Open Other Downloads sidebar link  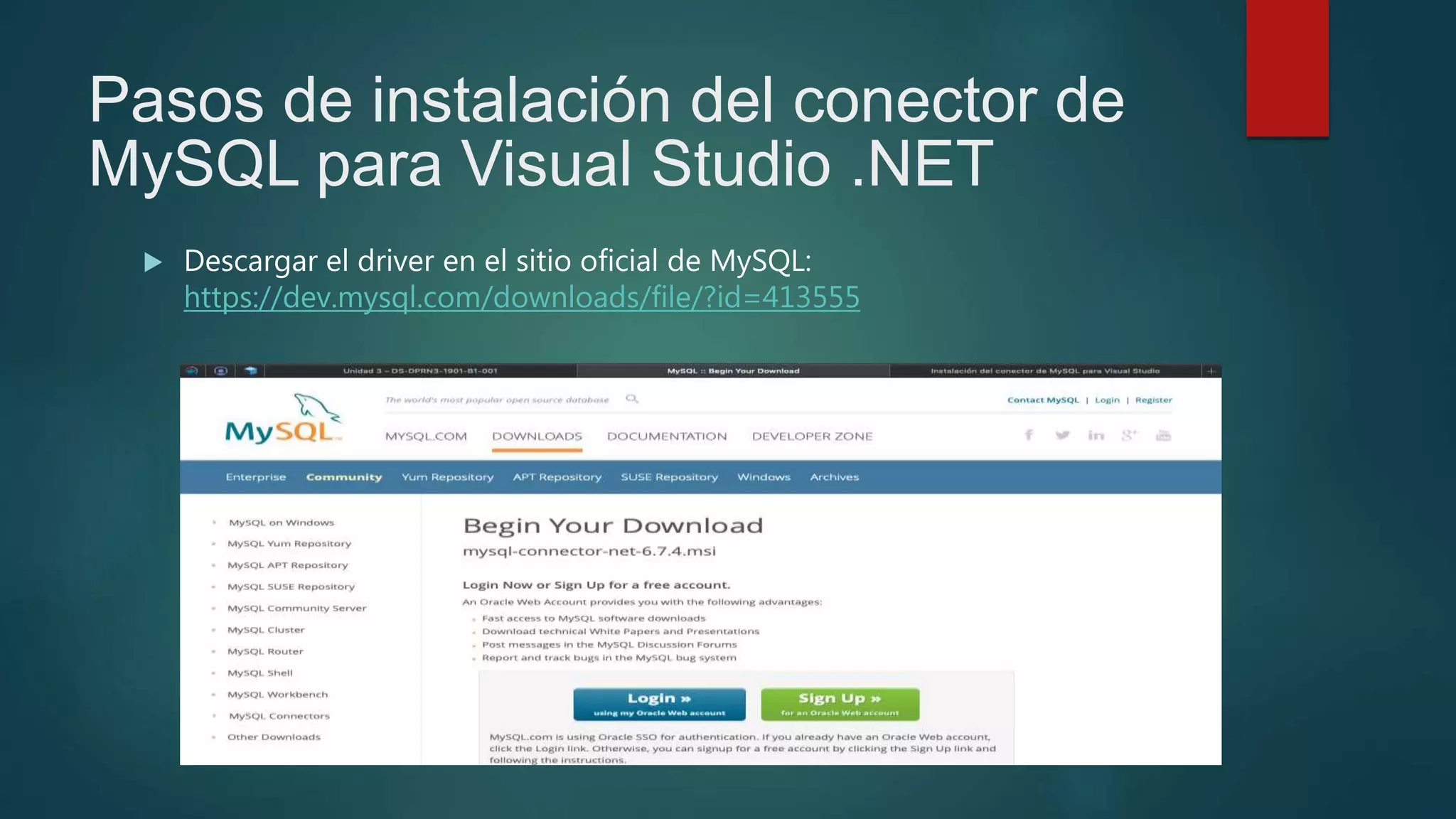pos(274,737)
